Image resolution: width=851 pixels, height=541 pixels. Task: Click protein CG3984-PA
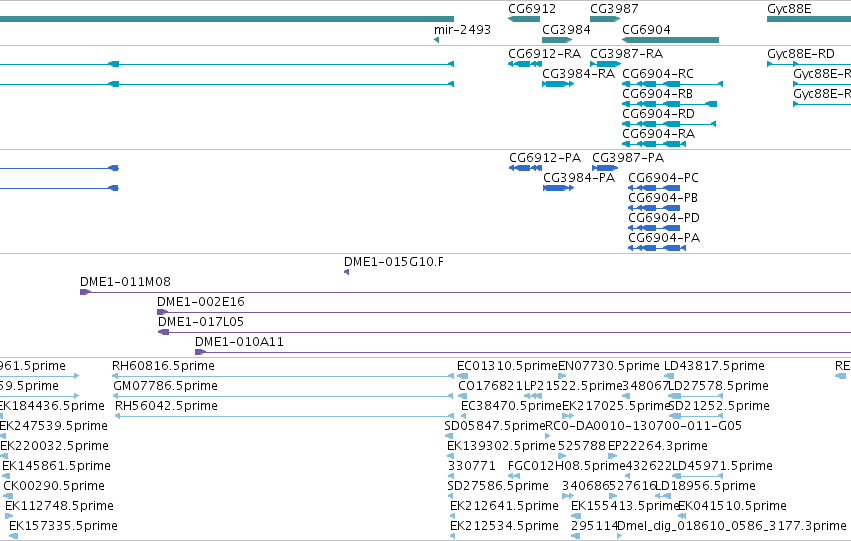point(579,178)
